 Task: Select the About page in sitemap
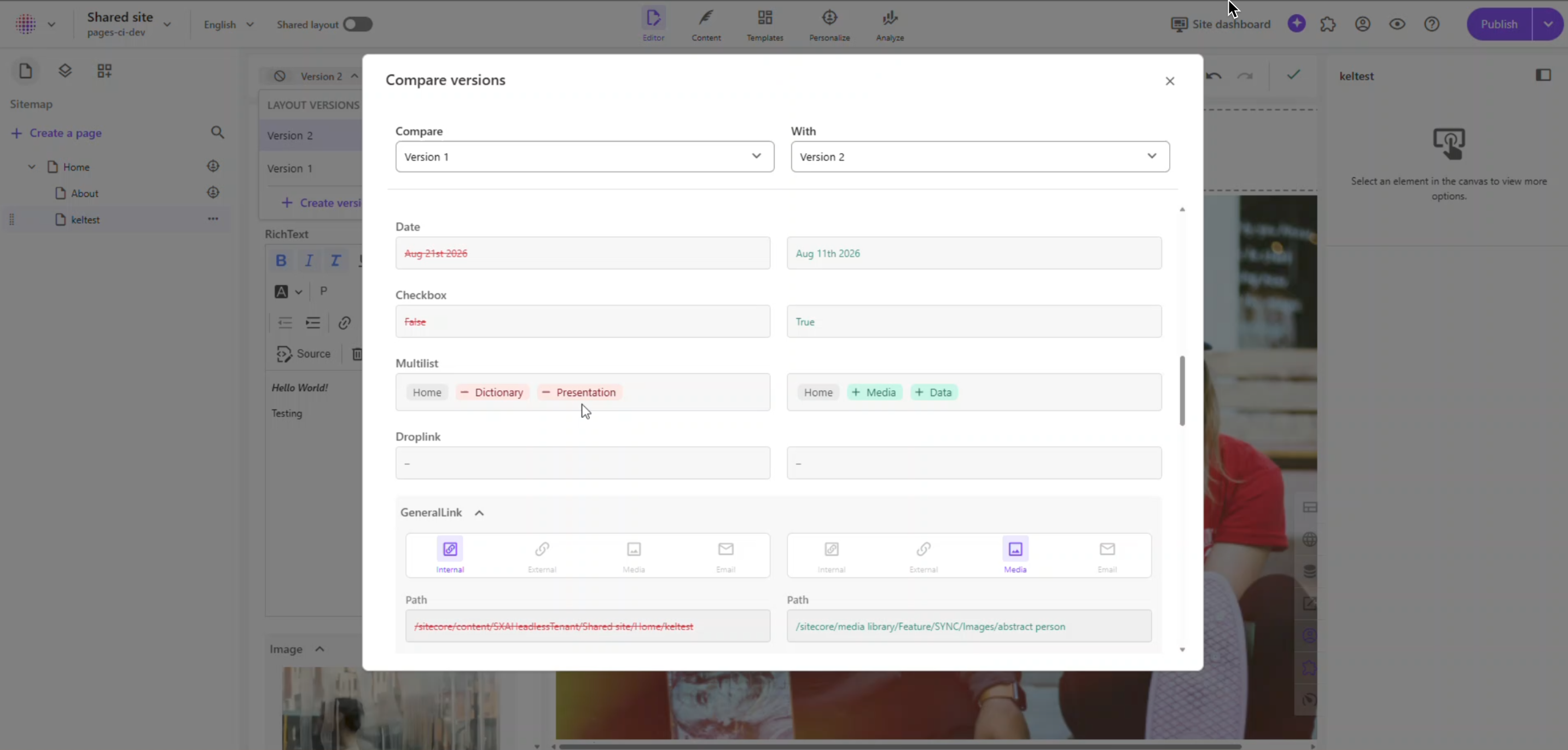(85, 193)
